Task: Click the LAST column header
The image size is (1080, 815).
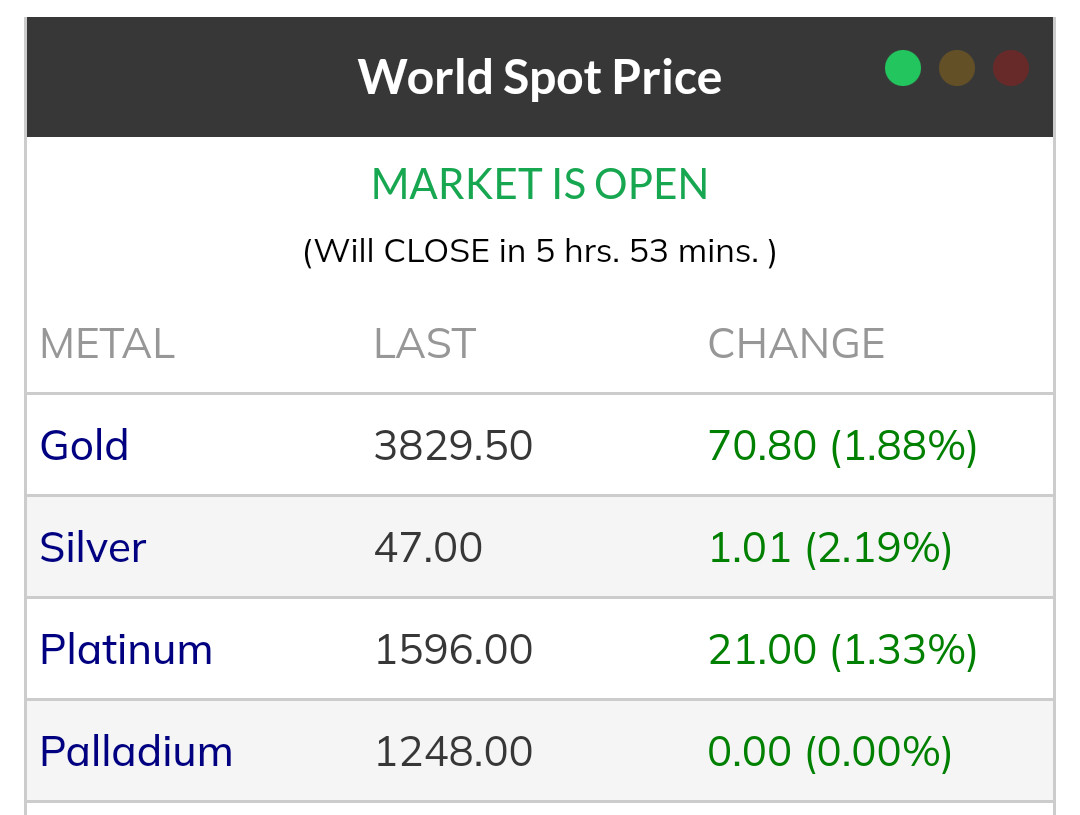Action: [424, 344]
